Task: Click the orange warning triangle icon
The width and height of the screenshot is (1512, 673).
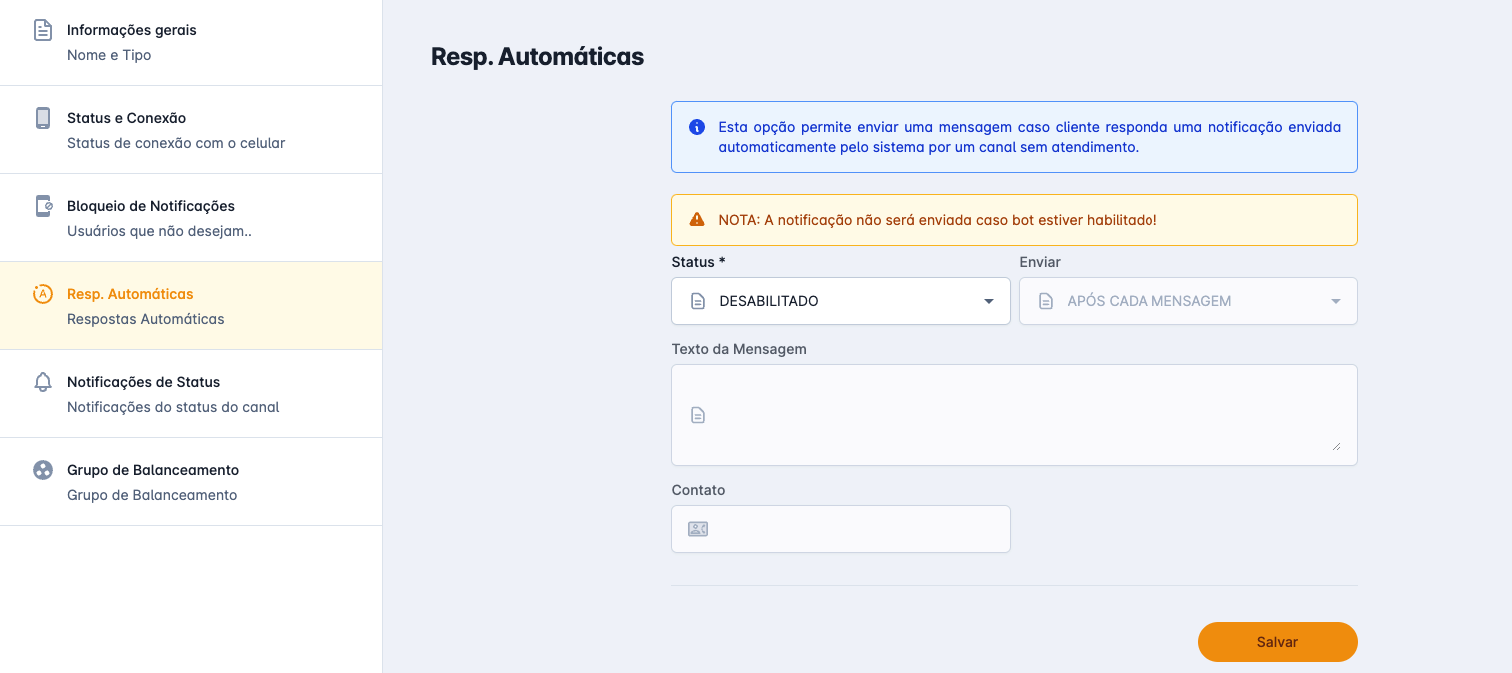Action: 697,219
